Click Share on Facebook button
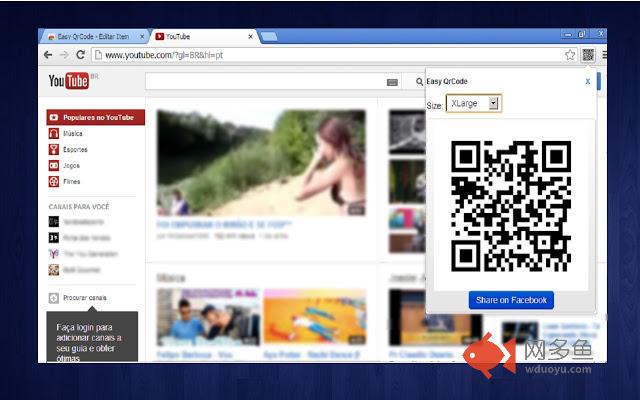 pyautogui.click(x=511, y=300)
